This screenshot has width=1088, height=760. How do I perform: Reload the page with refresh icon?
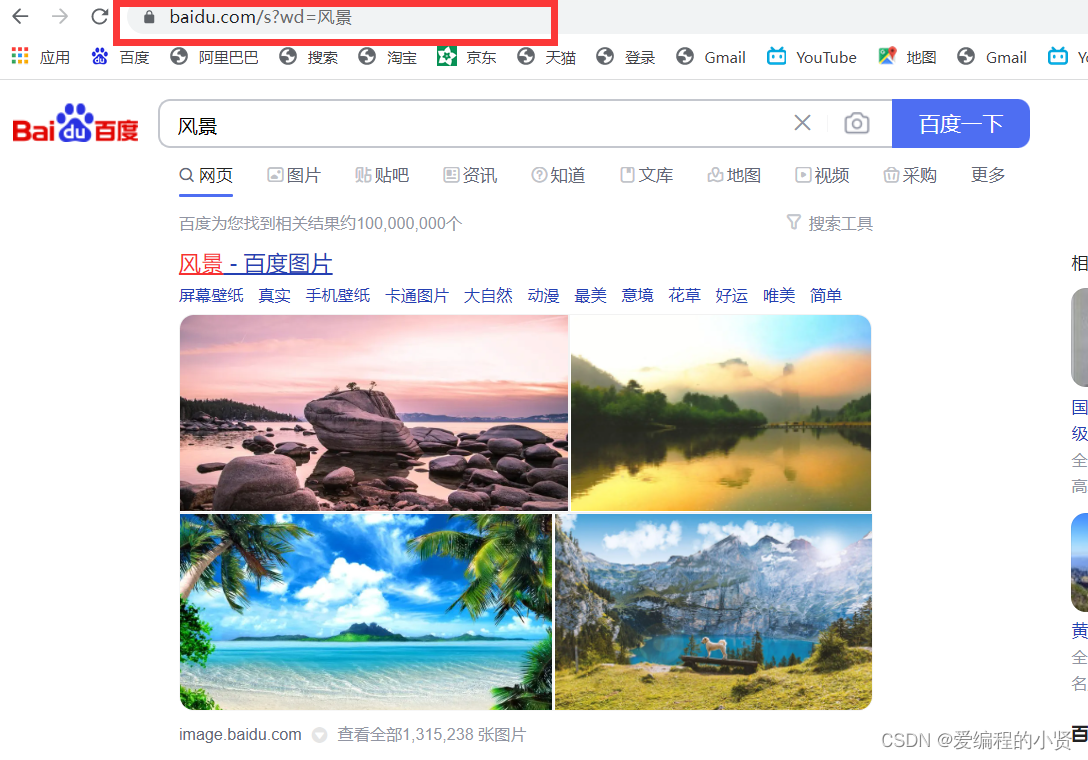pos(100,16)
